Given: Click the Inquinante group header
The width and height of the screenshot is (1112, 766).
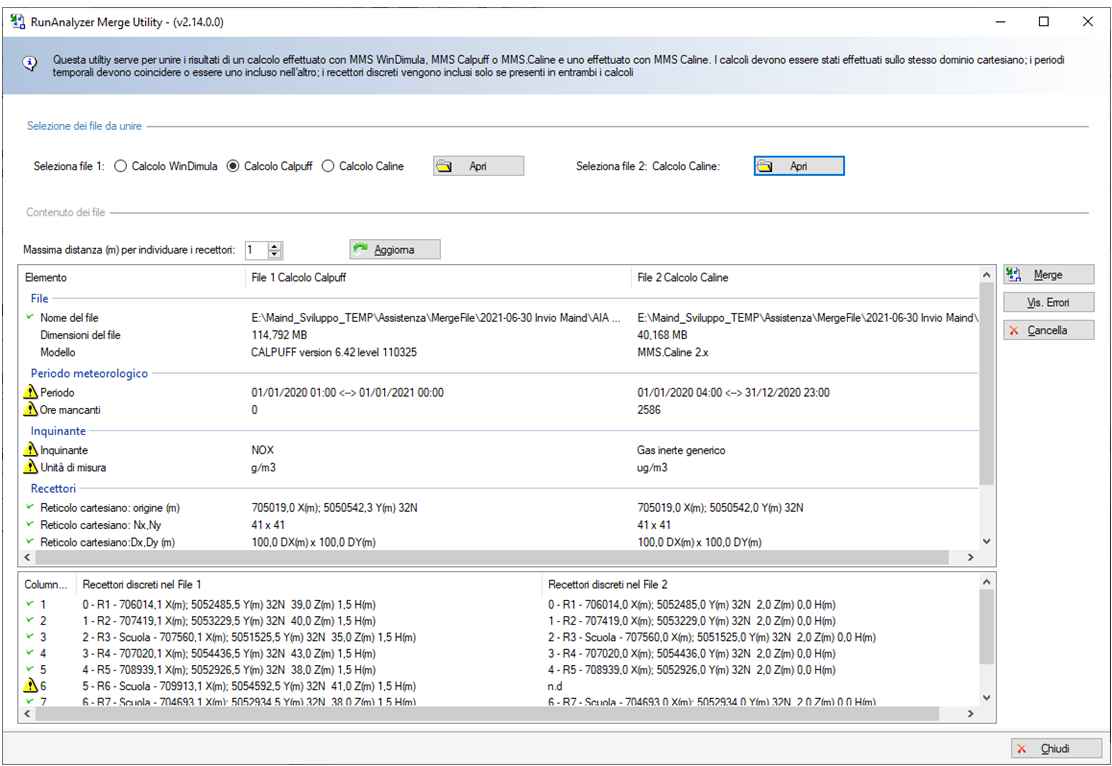Looking at the screenshot, I should tap(58, 431).
